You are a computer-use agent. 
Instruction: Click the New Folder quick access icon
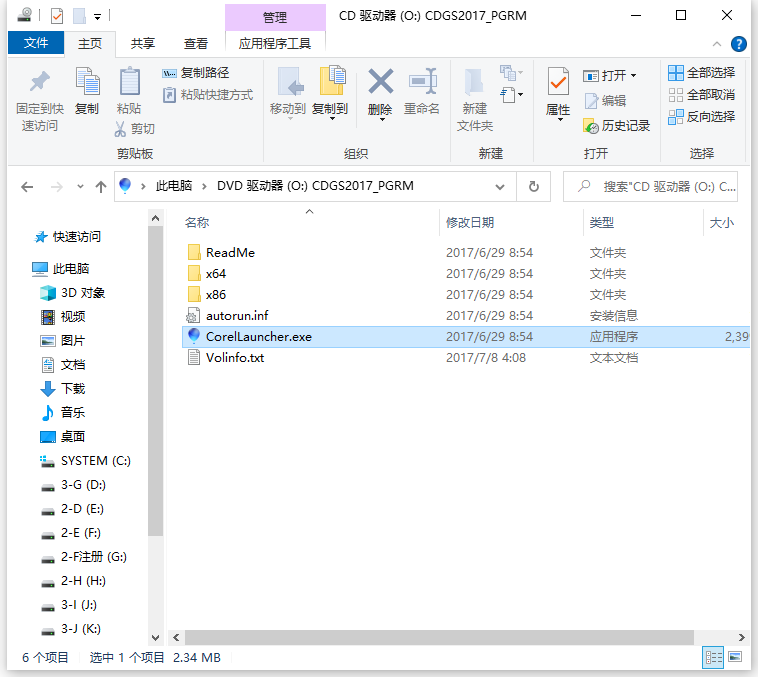tap(79, 16)
